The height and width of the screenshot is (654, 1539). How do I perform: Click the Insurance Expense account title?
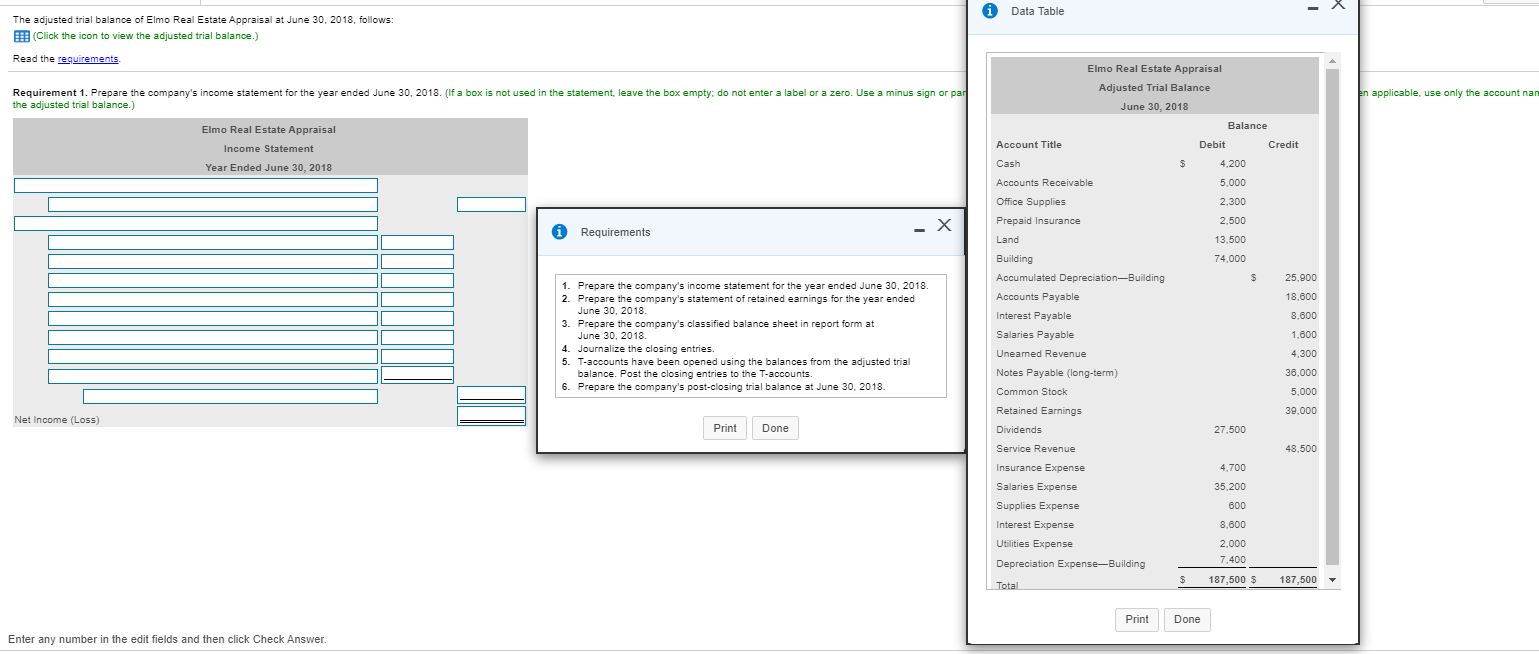[1040, 468]
